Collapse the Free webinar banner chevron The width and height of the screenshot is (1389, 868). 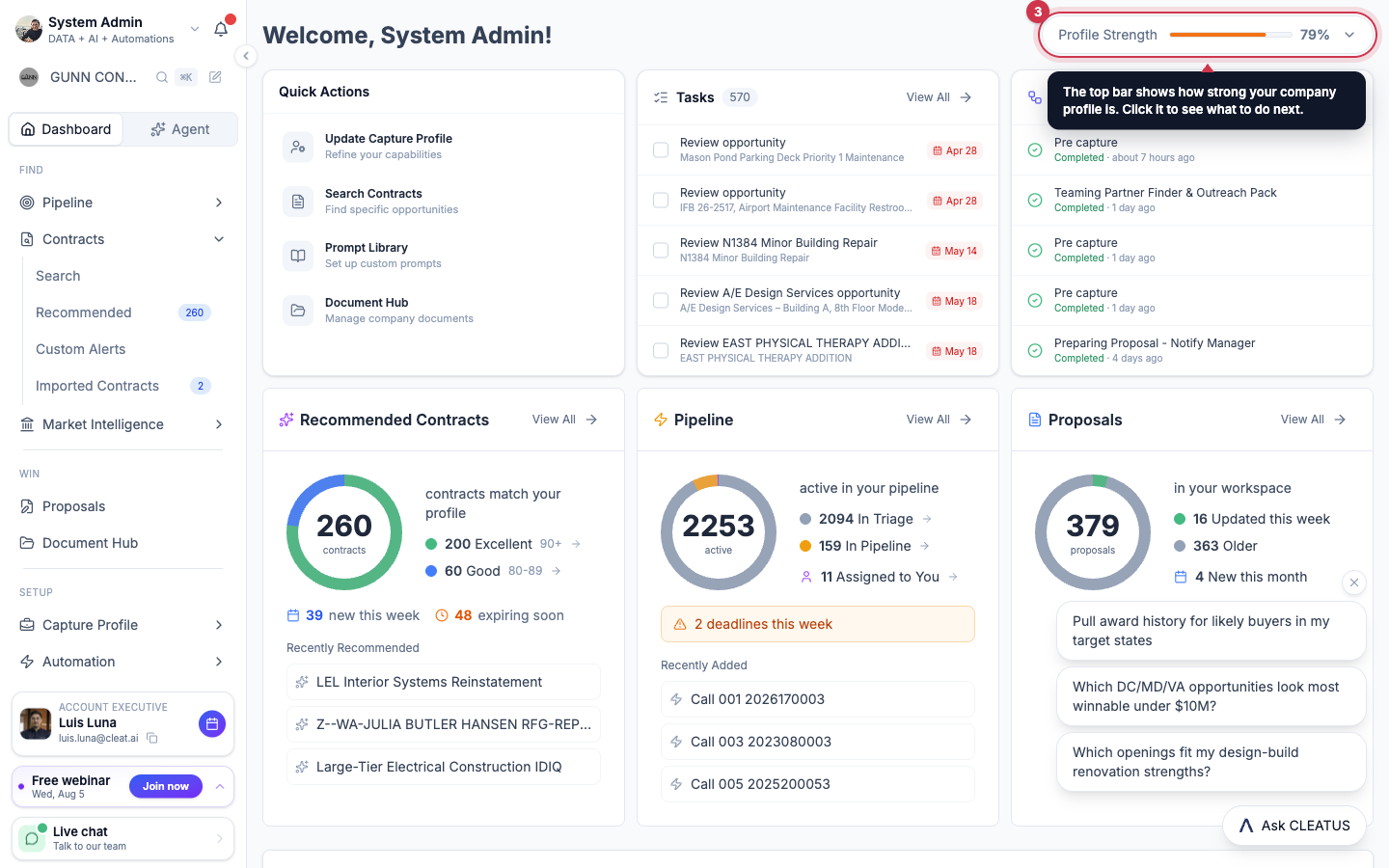[220, 787]
